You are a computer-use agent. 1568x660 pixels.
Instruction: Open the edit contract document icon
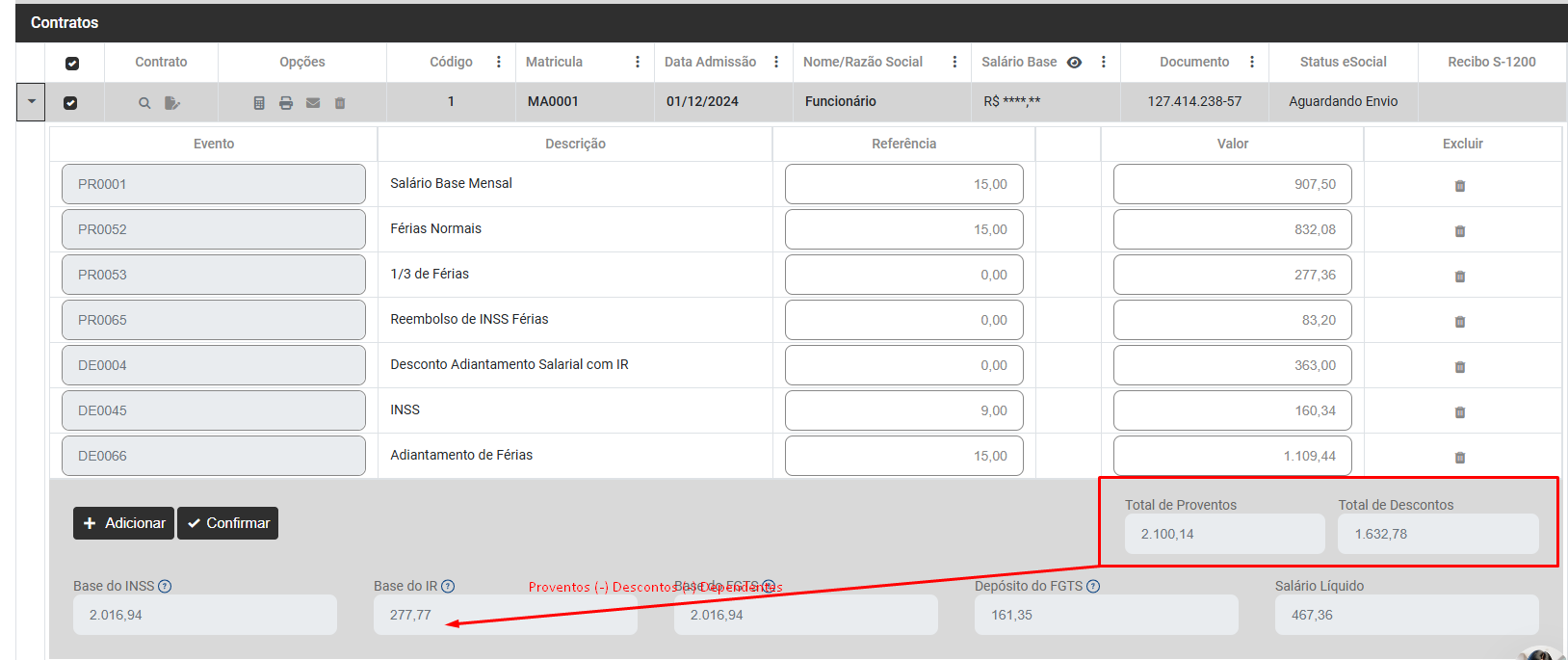click(x=172, y=103)
